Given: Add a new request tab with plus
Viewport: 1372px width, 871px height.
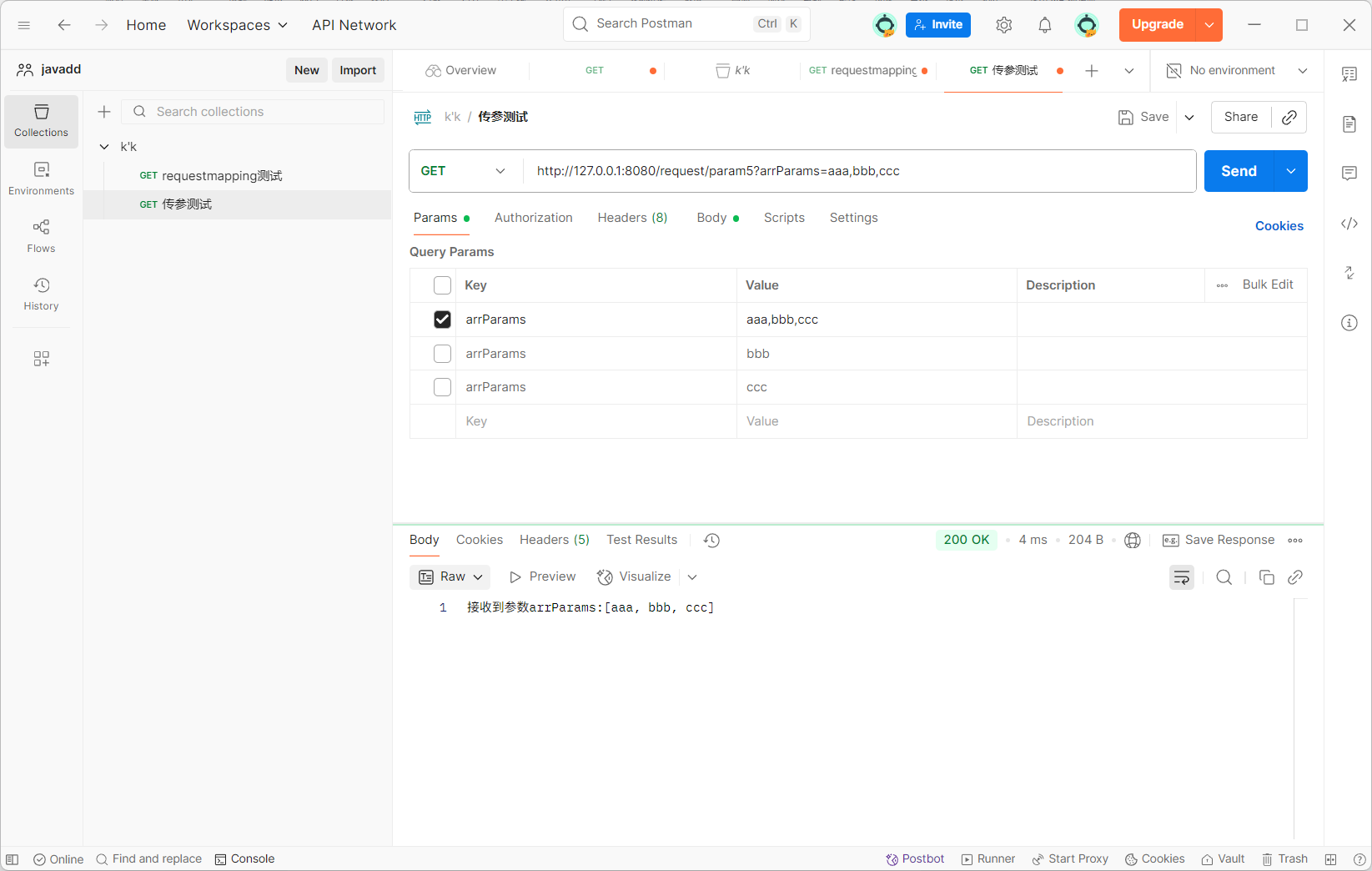Looking at the screenshot, I should click(x=1091, y=71).
